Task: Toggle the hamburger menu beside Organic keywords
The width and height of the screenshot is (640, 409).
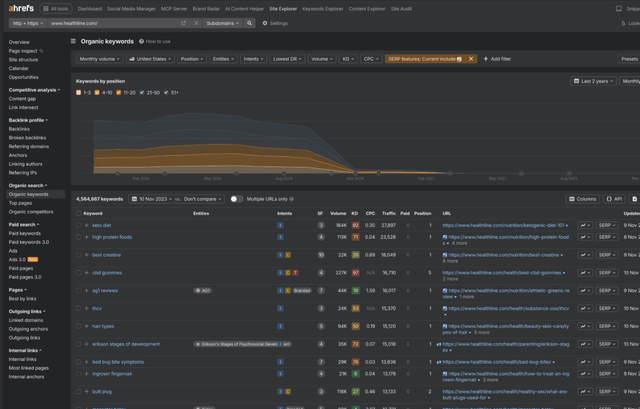Action: 73,42
